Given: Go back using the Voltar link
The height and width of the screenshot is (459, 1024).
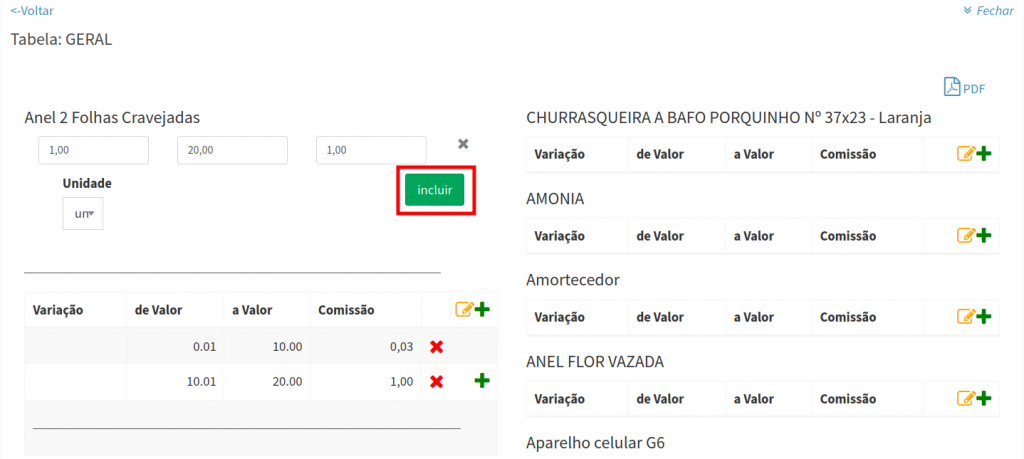Looking at the screenshot, I should pos(32,11).
